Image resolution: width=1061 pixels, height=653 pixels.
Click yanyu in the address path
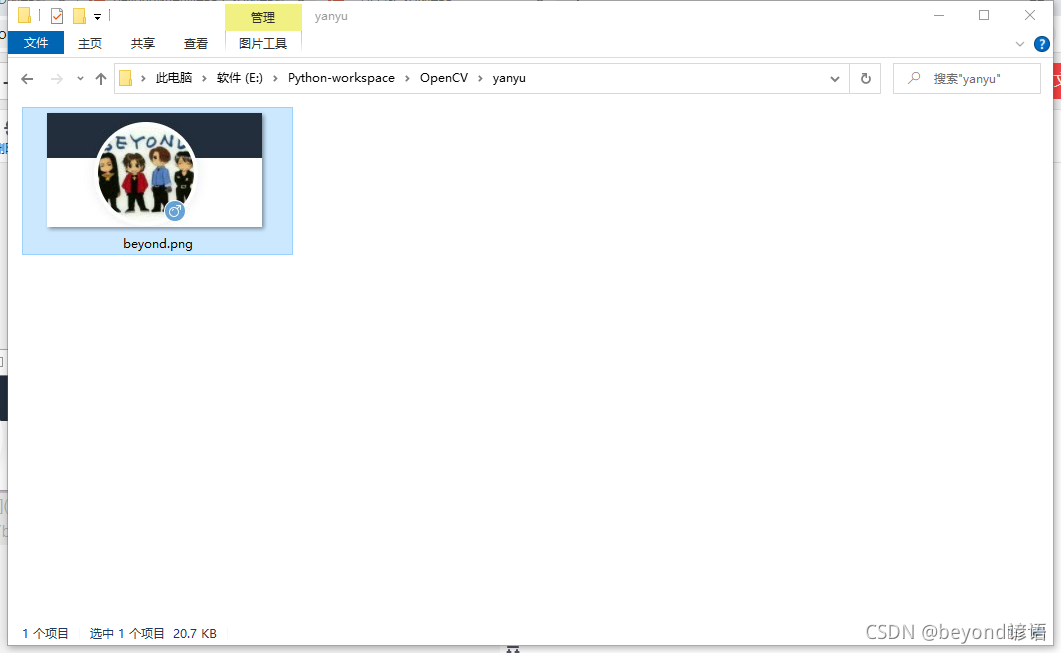[509, 78]
